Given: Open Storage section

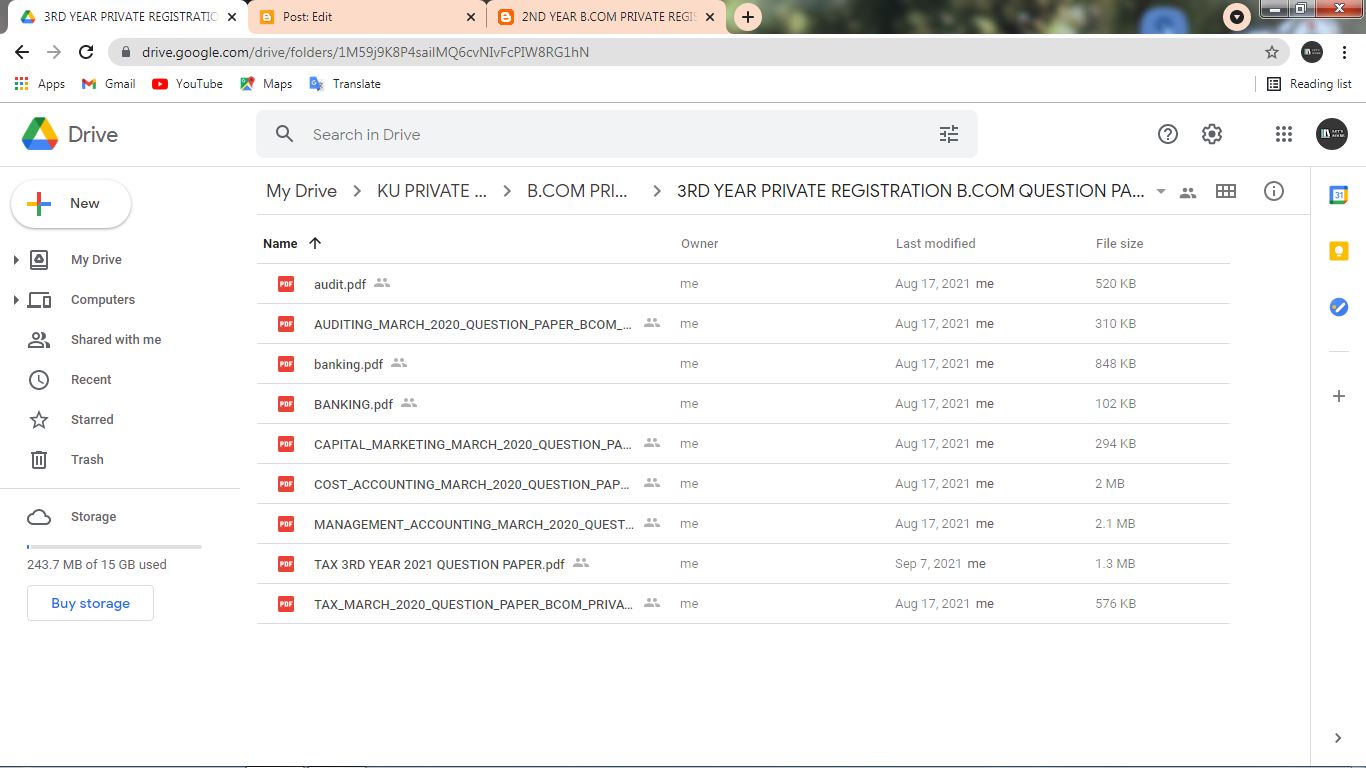Looking at the screenshot, I should 93,517.
